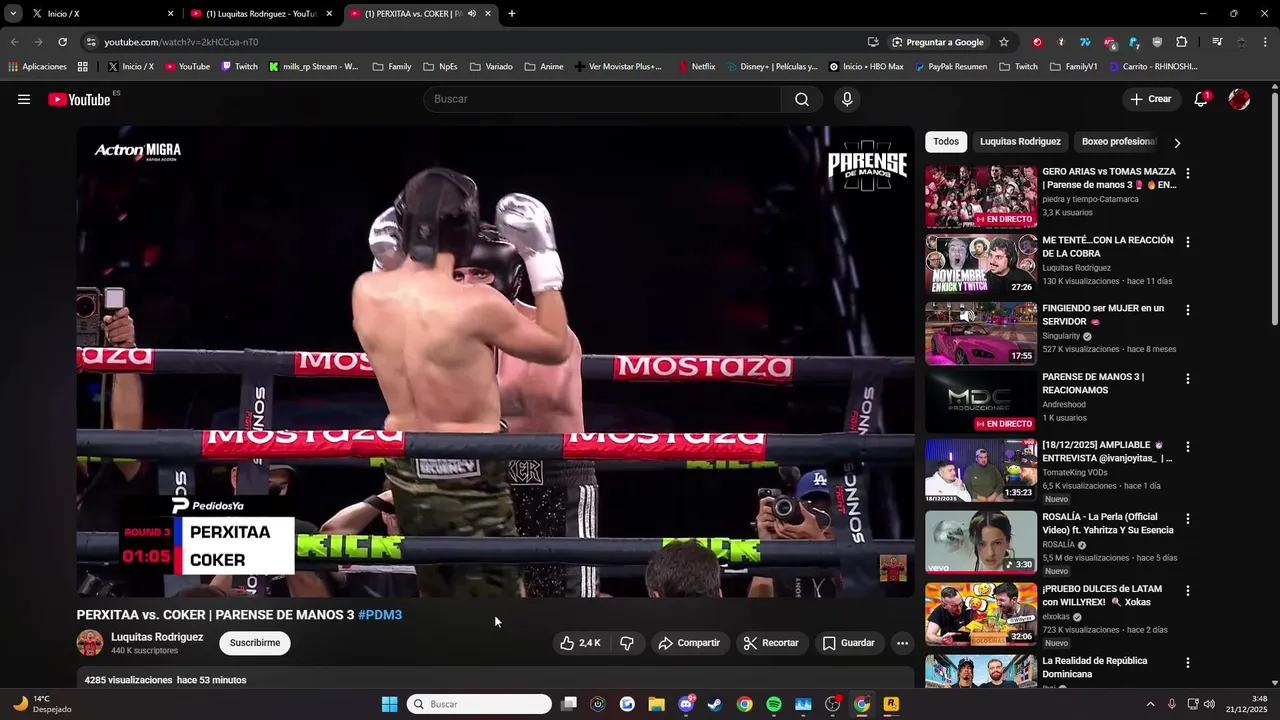Open the Anime bookmarks folder
The width and height of the screenshot is (1280, 720).
tap(544, 67)
